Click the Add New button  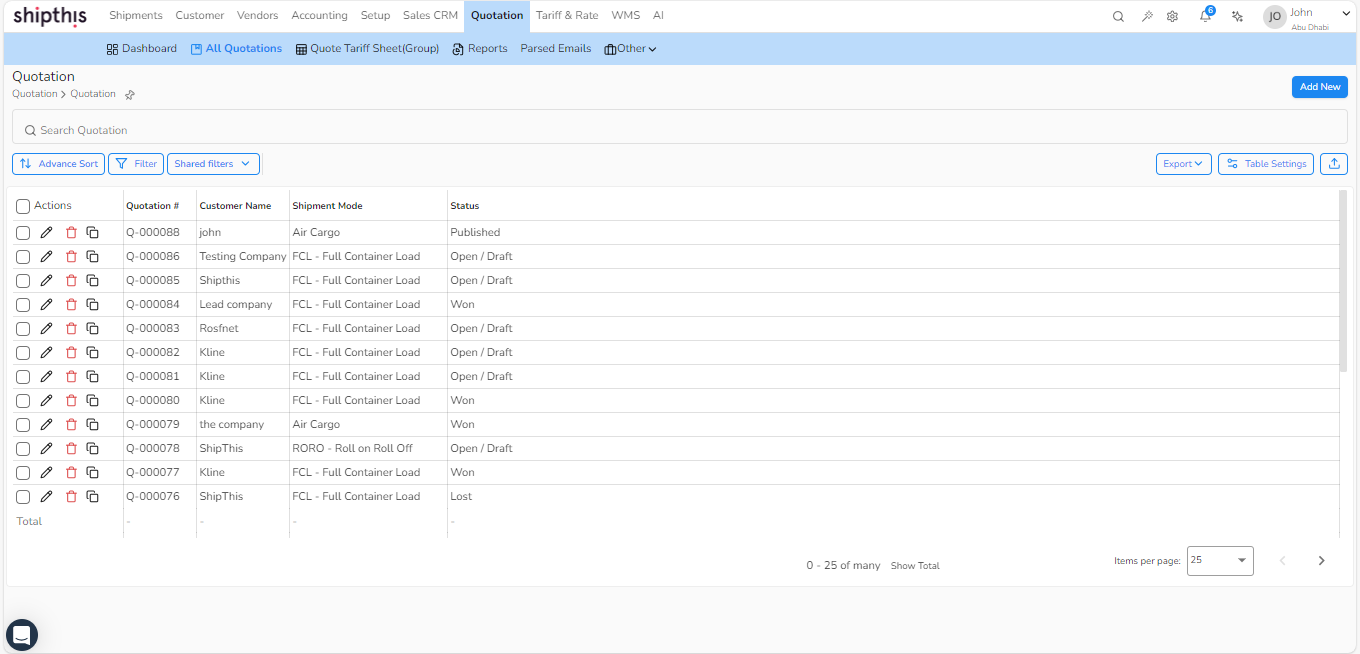pos(1319,87)
